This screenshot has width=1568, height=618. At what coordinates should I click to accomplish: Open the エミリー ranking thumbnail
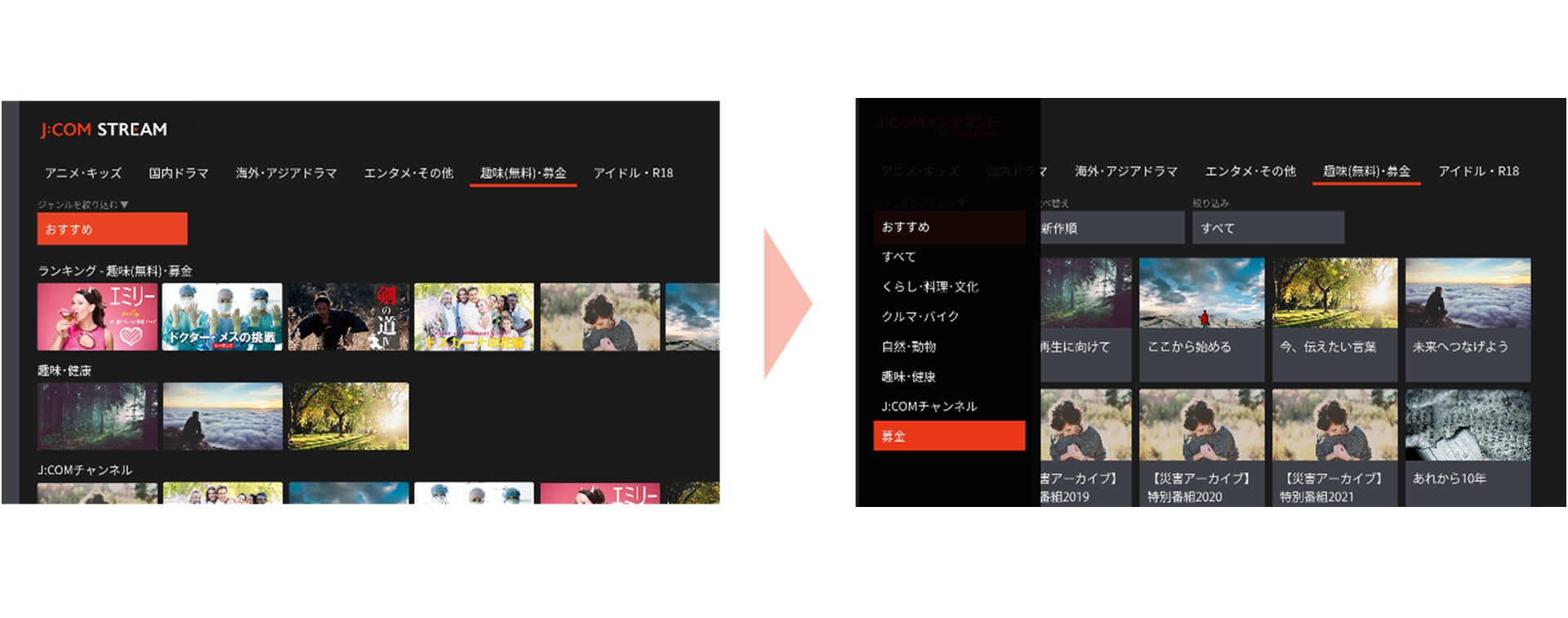pos(97,318)
